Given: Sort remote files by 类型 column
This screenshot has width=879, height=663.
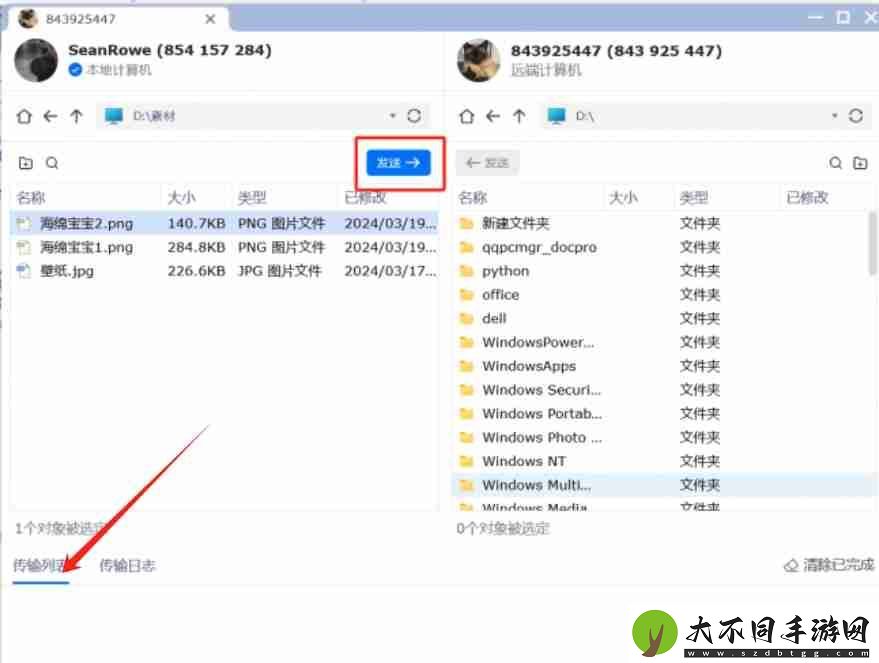Looking at the screenshot, I should 694,197.
